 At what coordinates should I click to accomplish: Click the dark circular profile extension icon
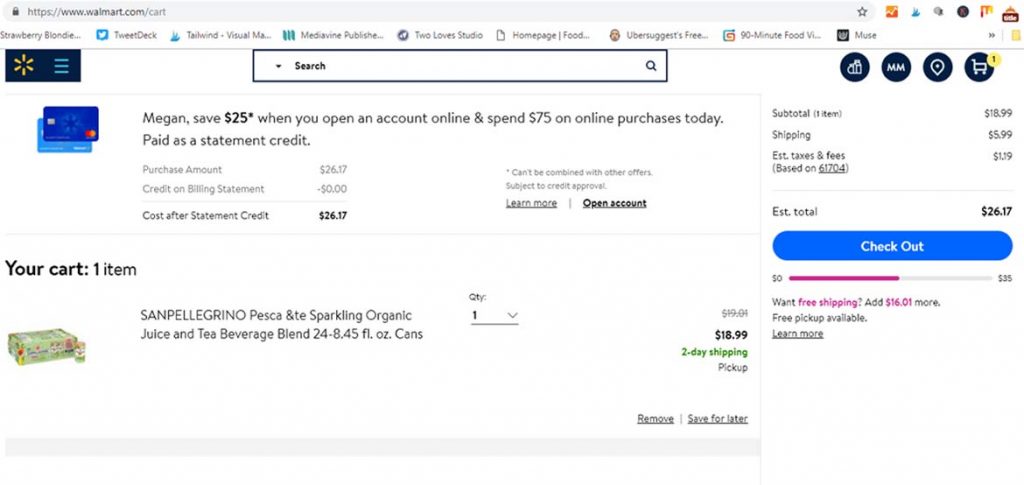(963, 12)
